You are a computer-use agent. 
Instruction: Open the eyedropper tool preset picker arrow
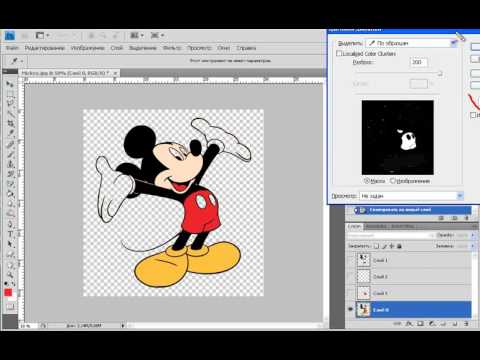pos(22,61)
